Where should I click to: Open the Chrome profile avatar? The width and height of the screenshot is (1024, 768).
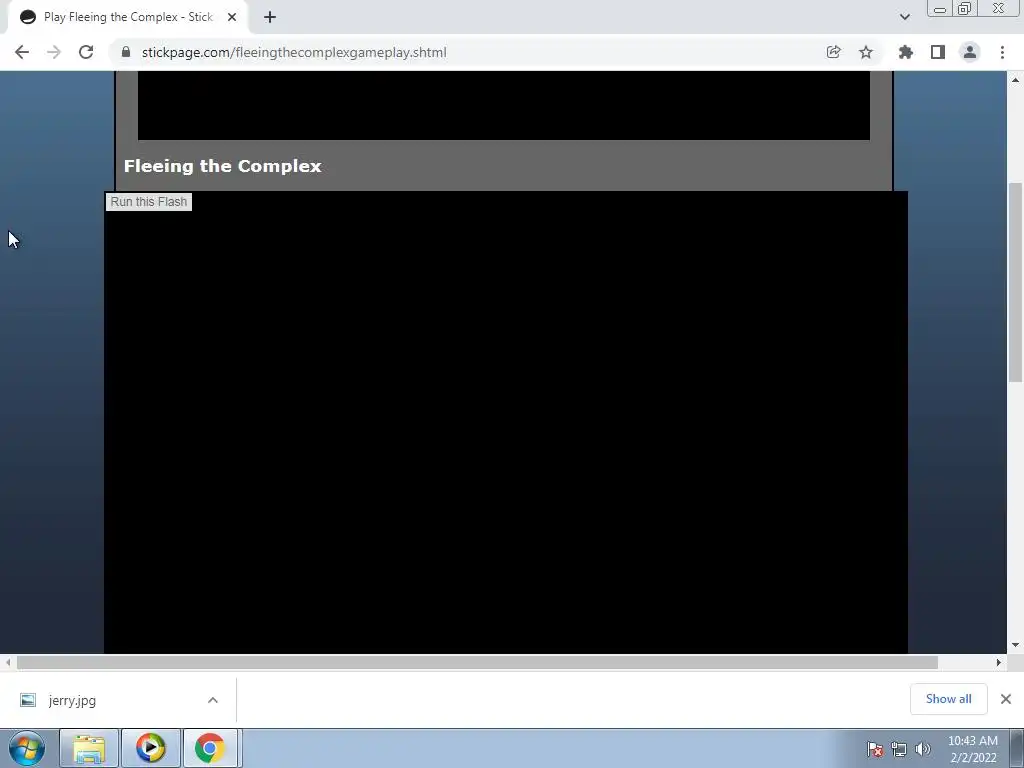click(x=970, y=52)
